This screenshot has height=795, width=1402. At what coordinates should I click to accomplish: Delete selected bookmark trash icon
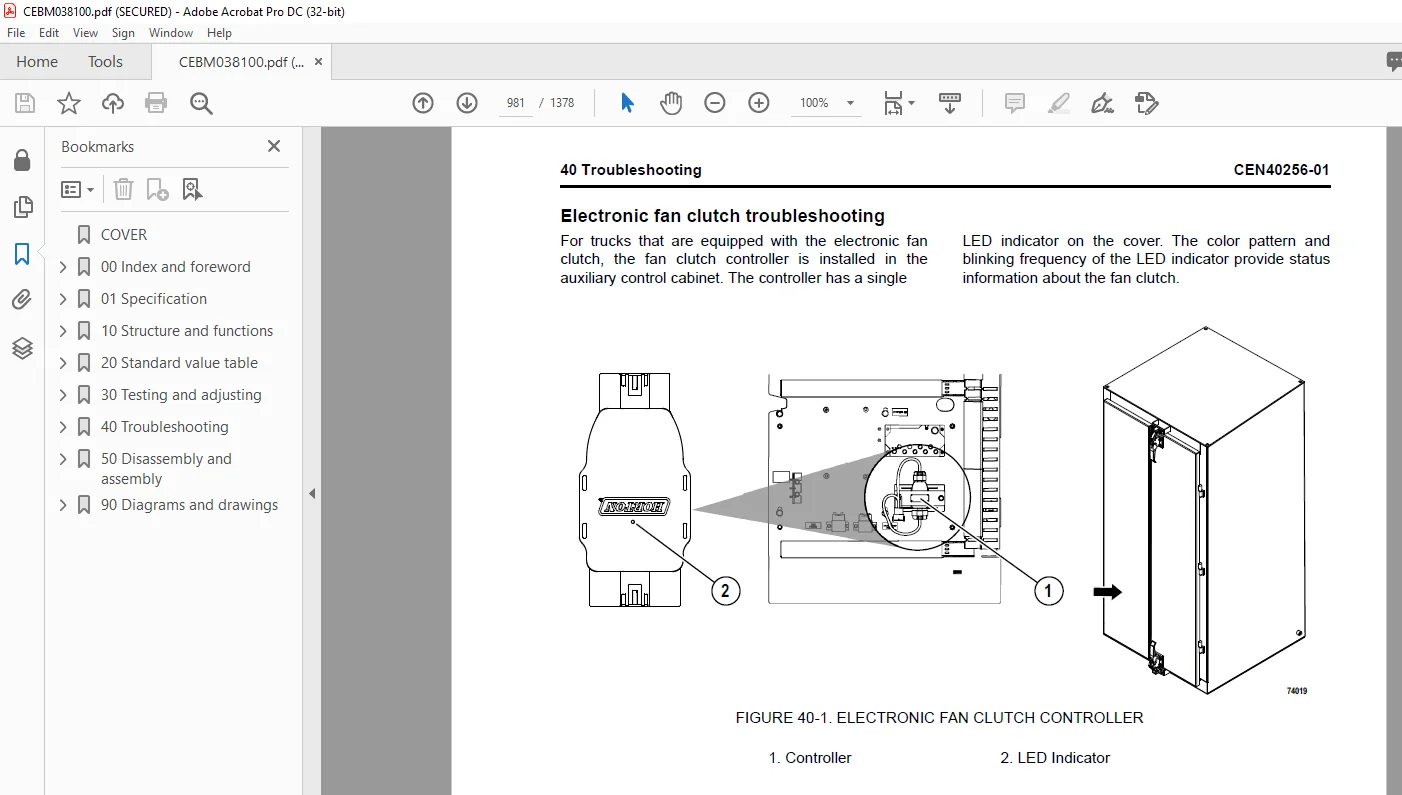[123, 189]
